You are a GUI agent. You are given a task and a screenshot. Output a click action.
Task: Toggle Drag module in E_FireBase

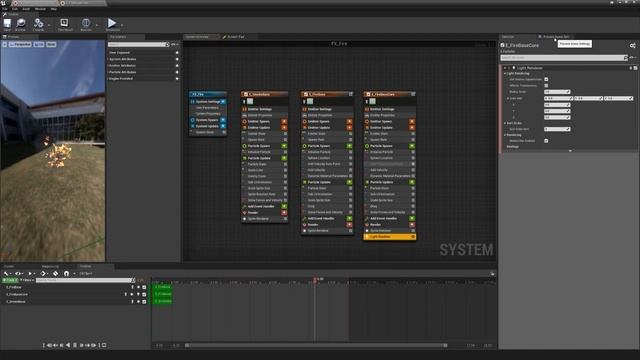click(x=350, y=207)
